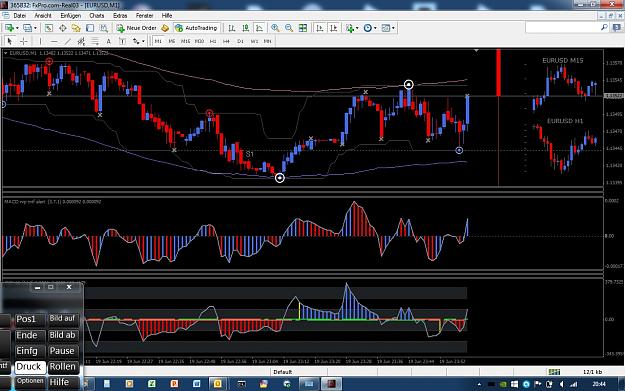Activate the standard cursor mode

10,41
